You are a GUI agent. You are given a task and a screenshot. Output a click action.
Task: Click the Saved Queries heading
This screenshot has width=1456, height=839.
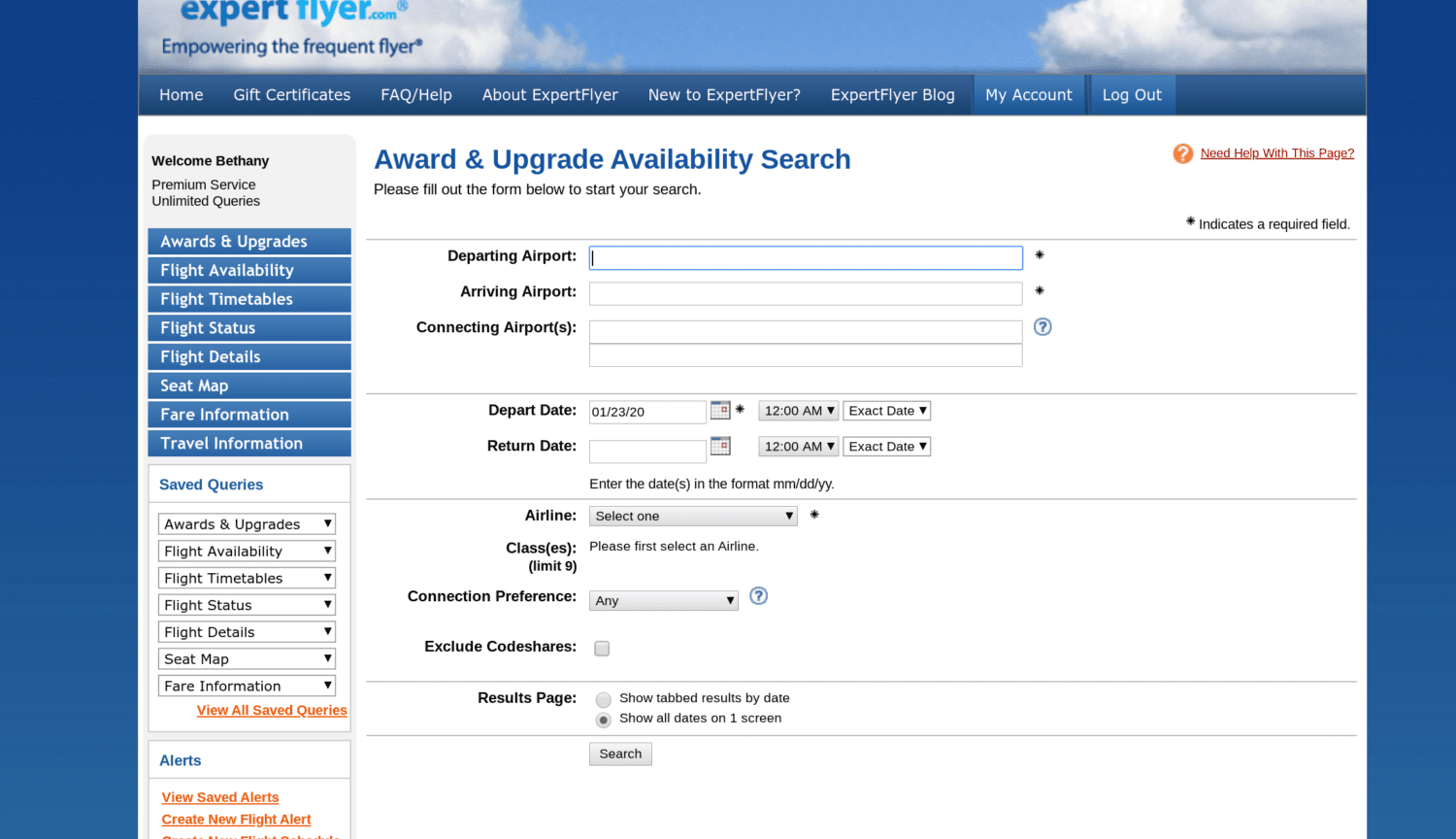(211, 485)
